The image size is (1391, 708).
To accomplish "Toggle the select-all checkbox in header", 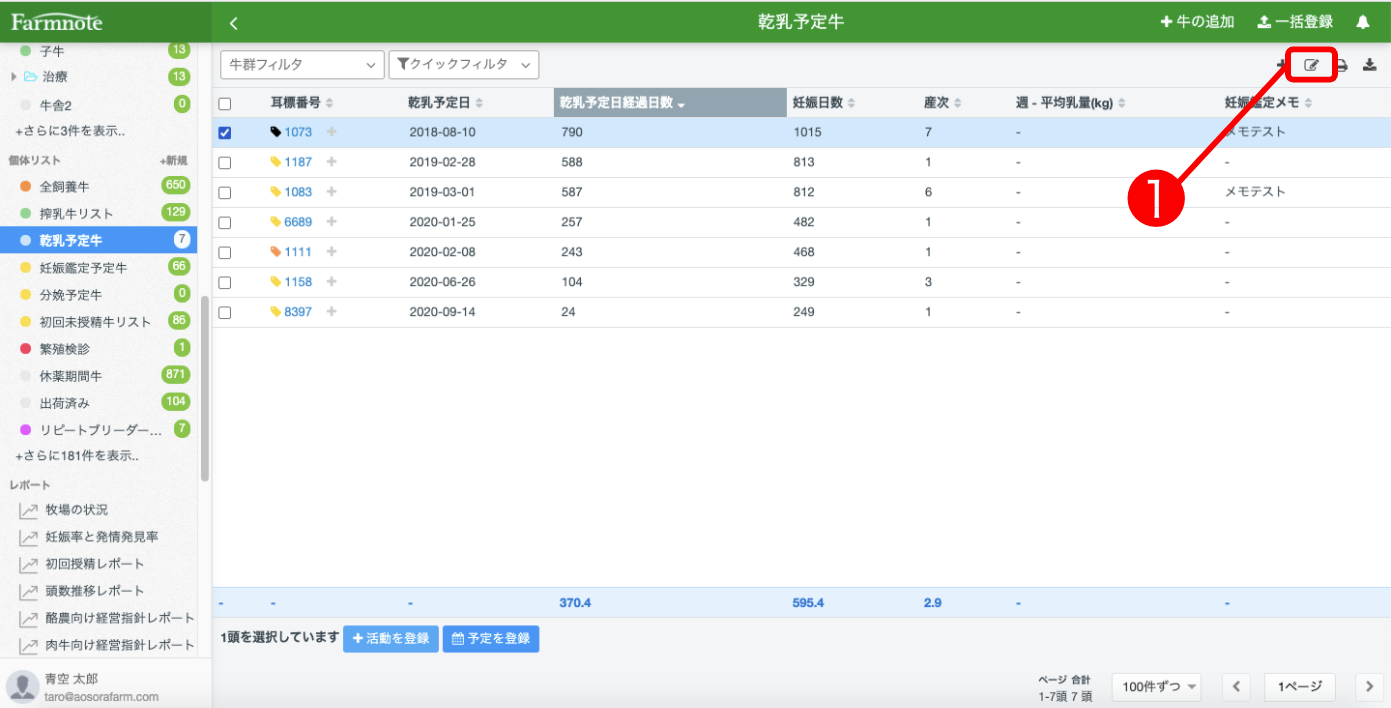I will point(225,103).
